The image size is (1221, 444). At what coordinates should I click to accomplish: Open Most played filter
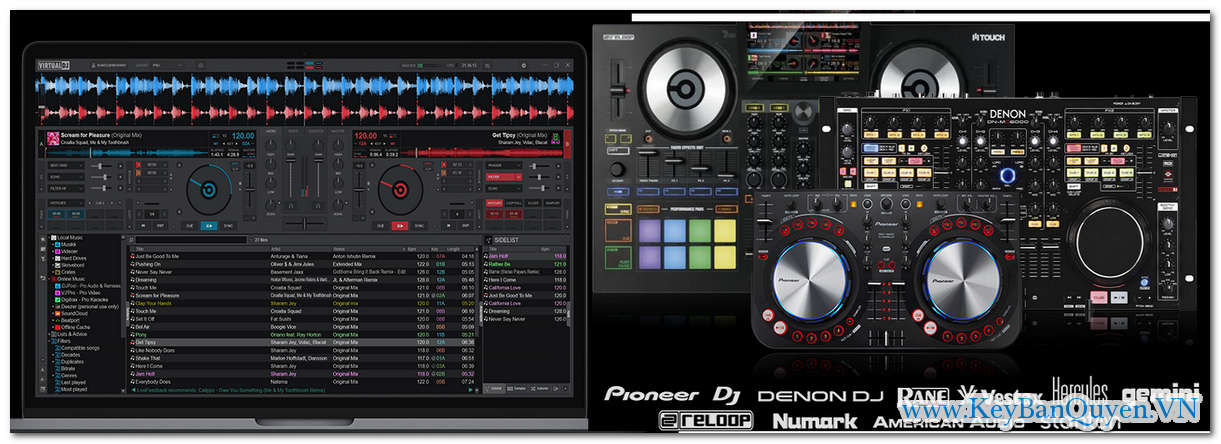73,389
